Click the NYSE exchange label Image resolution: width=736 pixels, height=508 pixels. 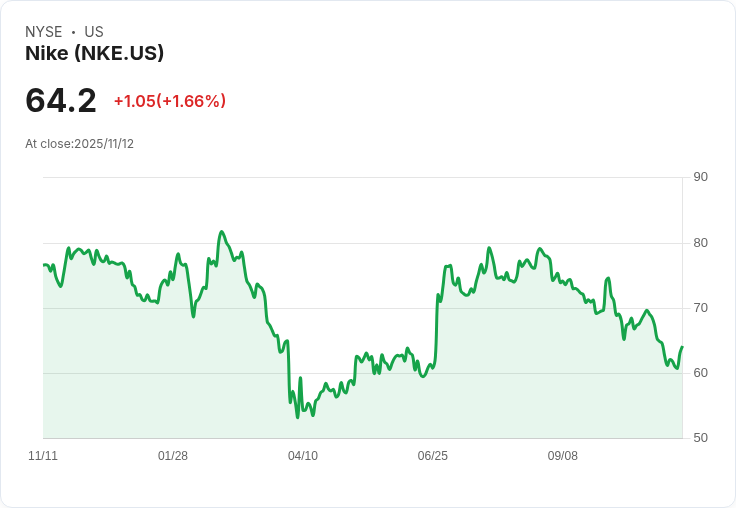(x=44, y=32)
